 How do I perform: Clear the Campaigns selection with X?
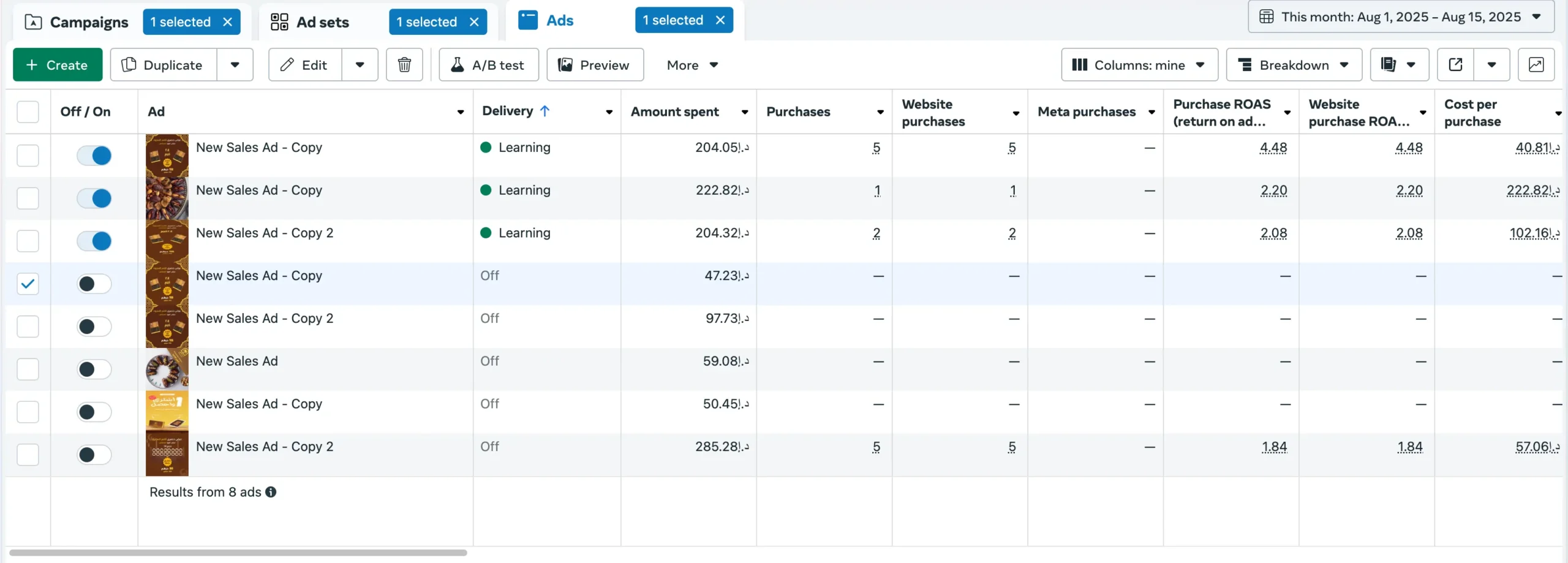click(228, 22)
